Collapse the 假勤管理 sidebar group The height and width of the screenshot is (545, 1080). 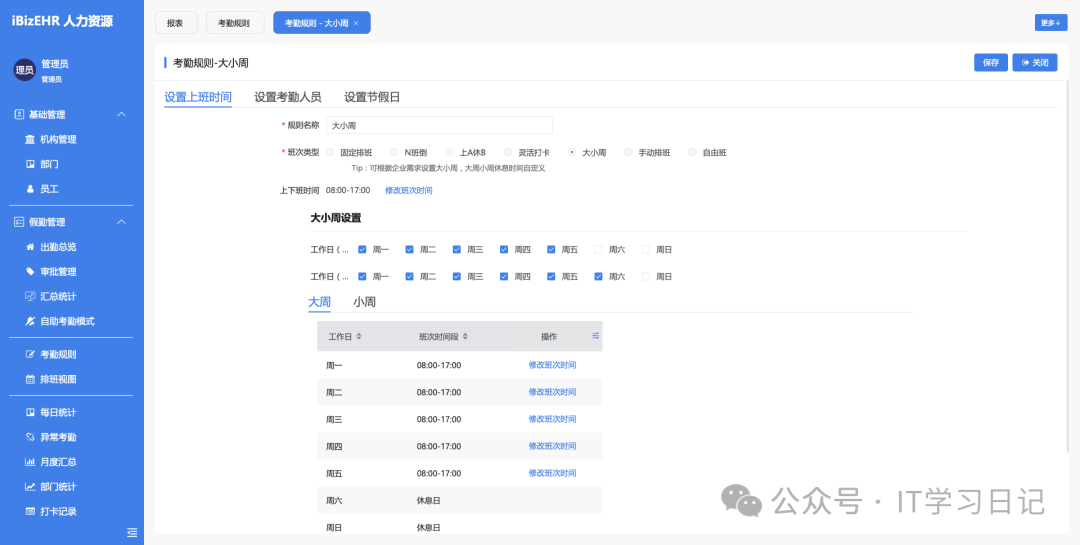tap(122, 222)
